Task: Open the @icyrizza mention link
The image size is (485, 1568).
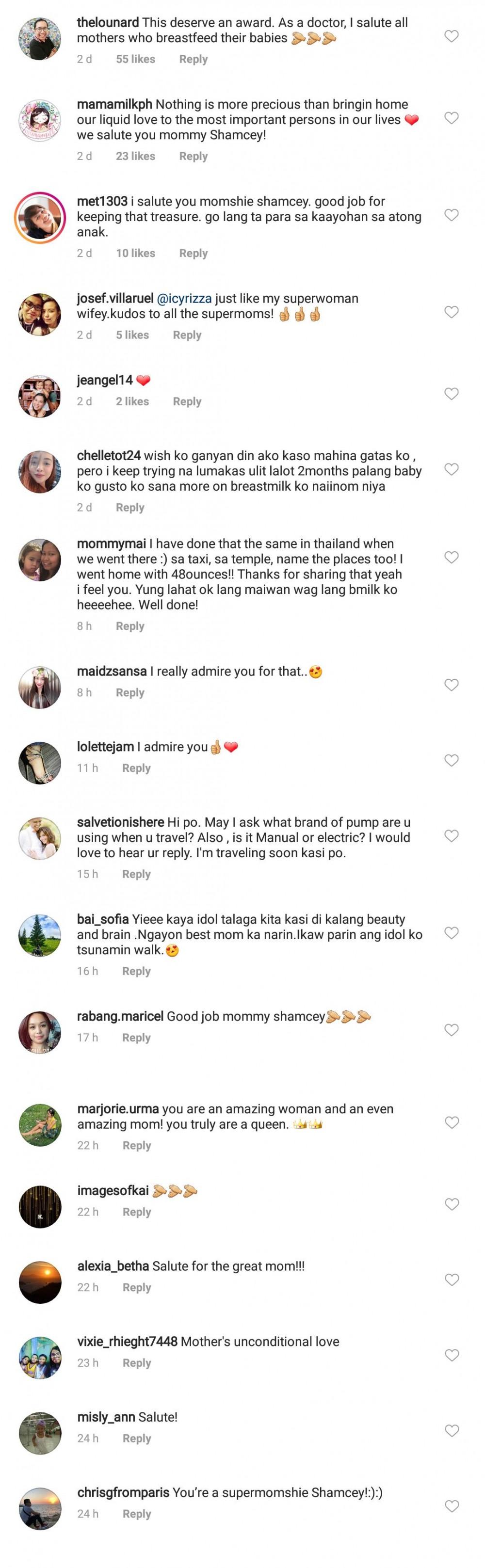Action: tap(184, 298)
